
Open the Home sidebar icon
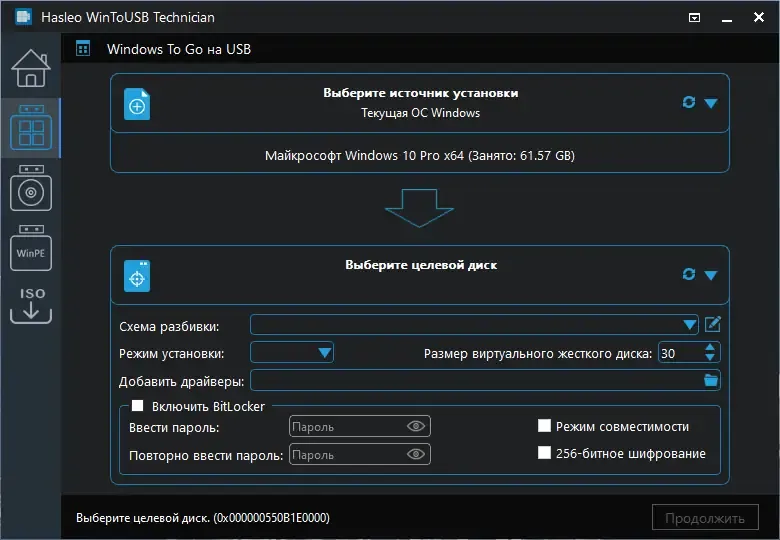pos(30,69)
